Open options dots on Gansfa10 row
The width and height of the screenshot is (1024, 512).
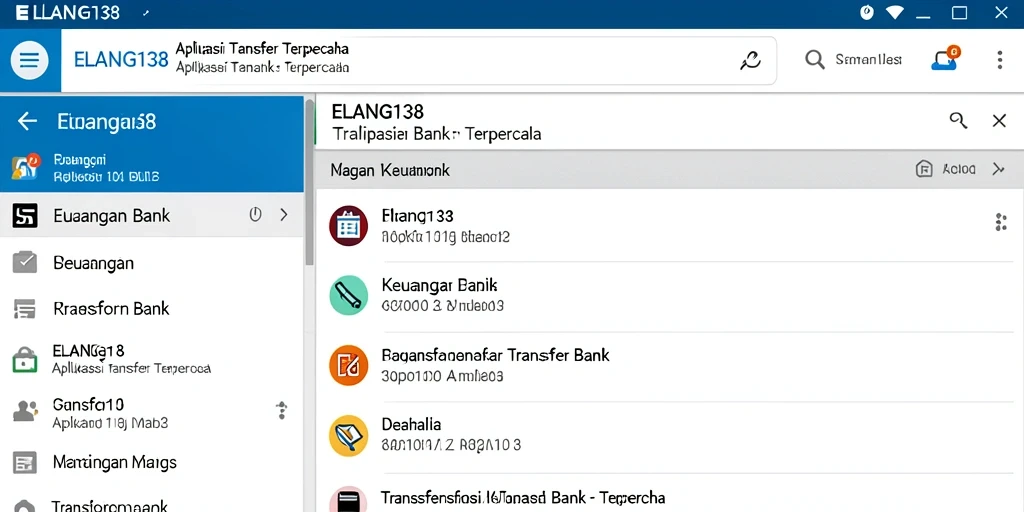281,410
